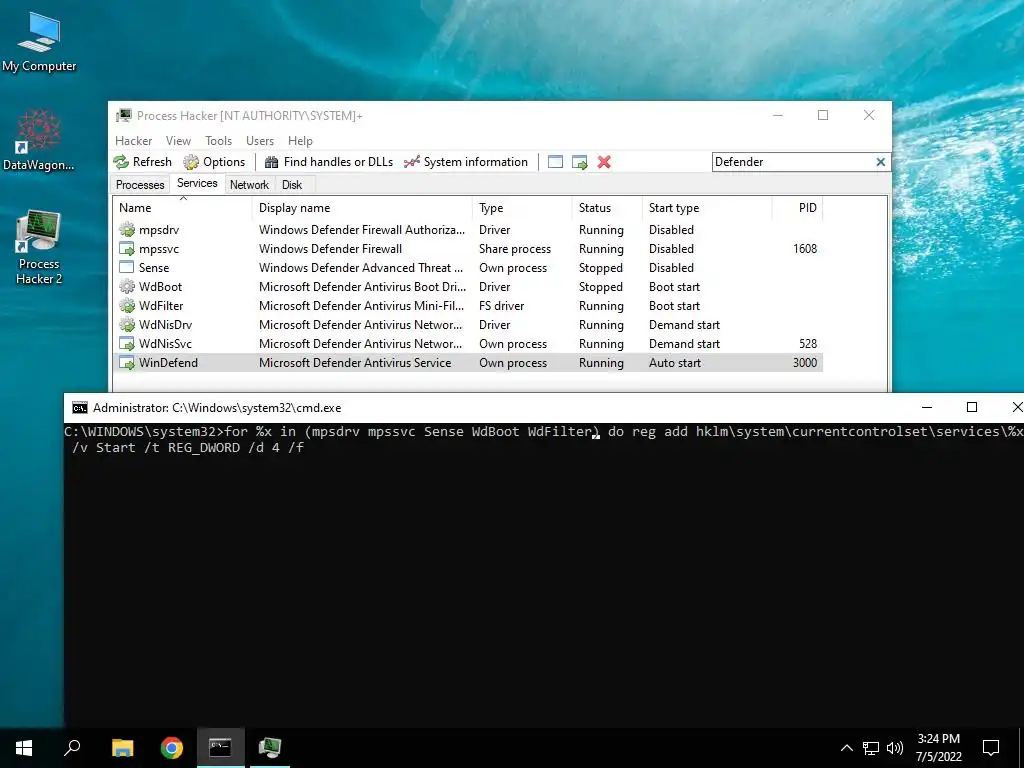Click the PID value 528
The image size is (1024, 768).
coord(808,344)
